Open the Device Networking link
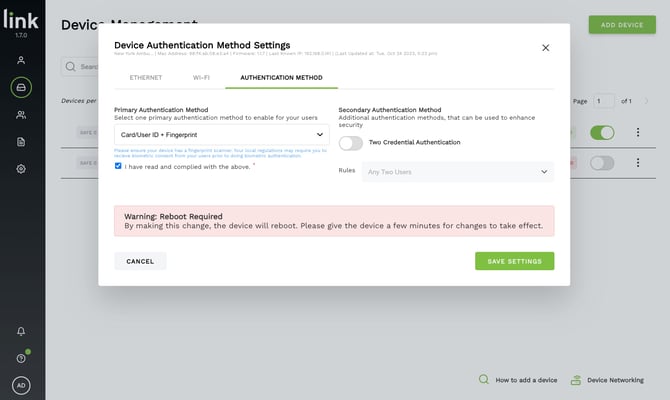This screenshot has height=400, width=670. (x=615, y=380)
